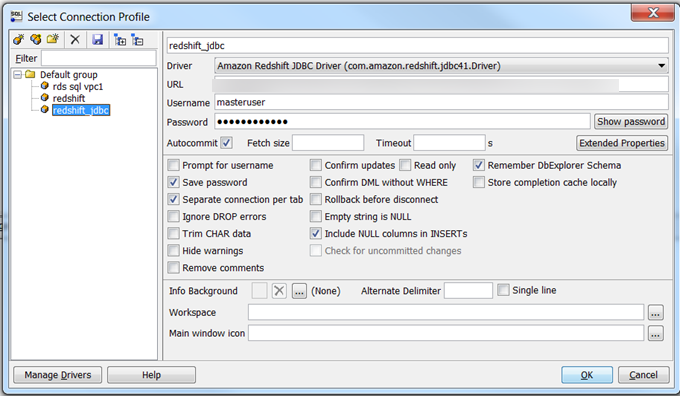Confirm with the OK button

(587, 375)
